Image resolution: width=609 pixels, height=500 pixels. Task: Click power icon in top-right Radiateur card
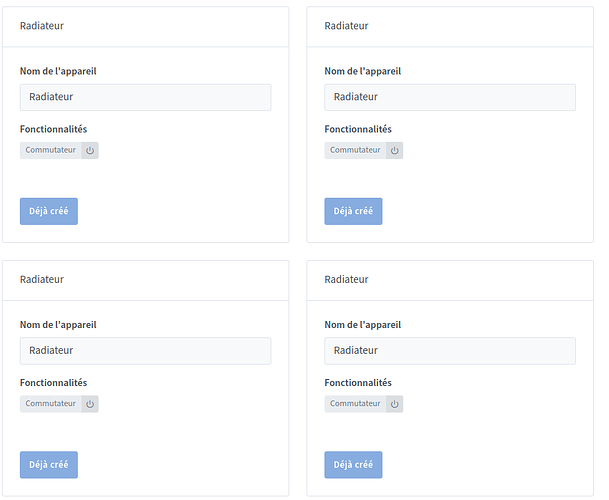click(394, 150)
